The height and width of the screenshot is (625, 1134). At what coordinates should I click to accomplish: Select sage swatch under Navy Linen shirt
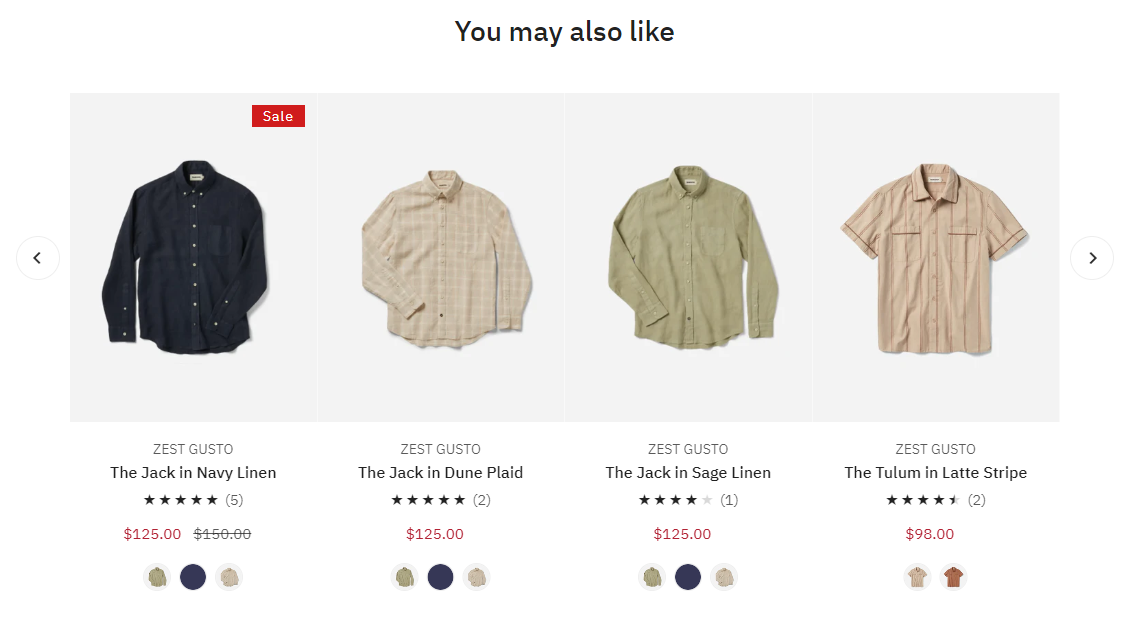click(157, 577)
